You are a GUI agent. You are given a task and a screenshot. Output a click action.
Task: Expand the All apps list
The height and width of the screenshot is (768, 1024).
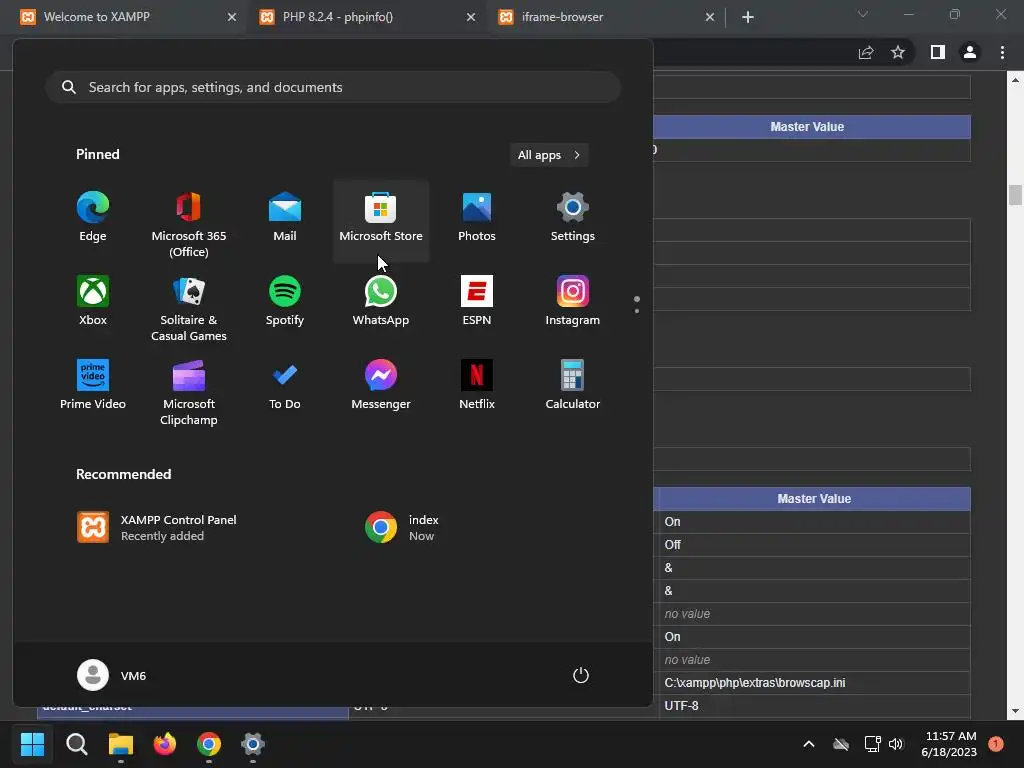tap(549, 155)
